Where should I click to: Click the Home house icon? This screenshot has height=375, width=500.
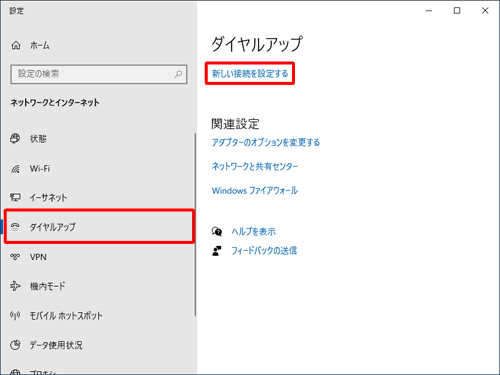point(16,45)
